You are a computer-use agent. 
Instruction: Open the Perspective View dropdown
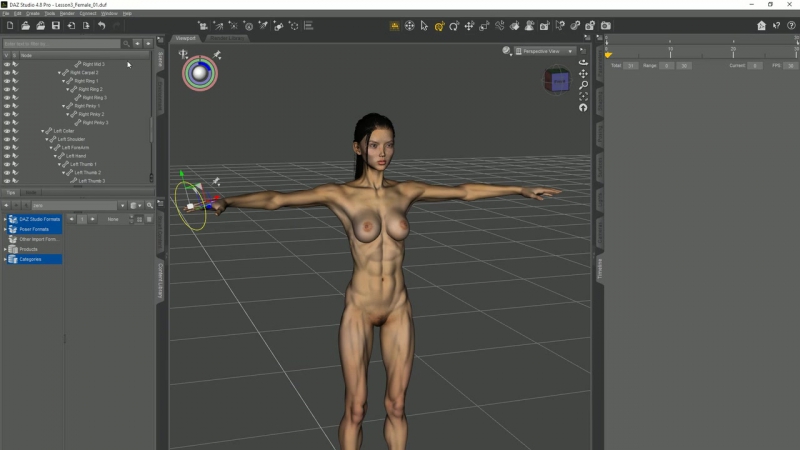click(x=544, y=50)
